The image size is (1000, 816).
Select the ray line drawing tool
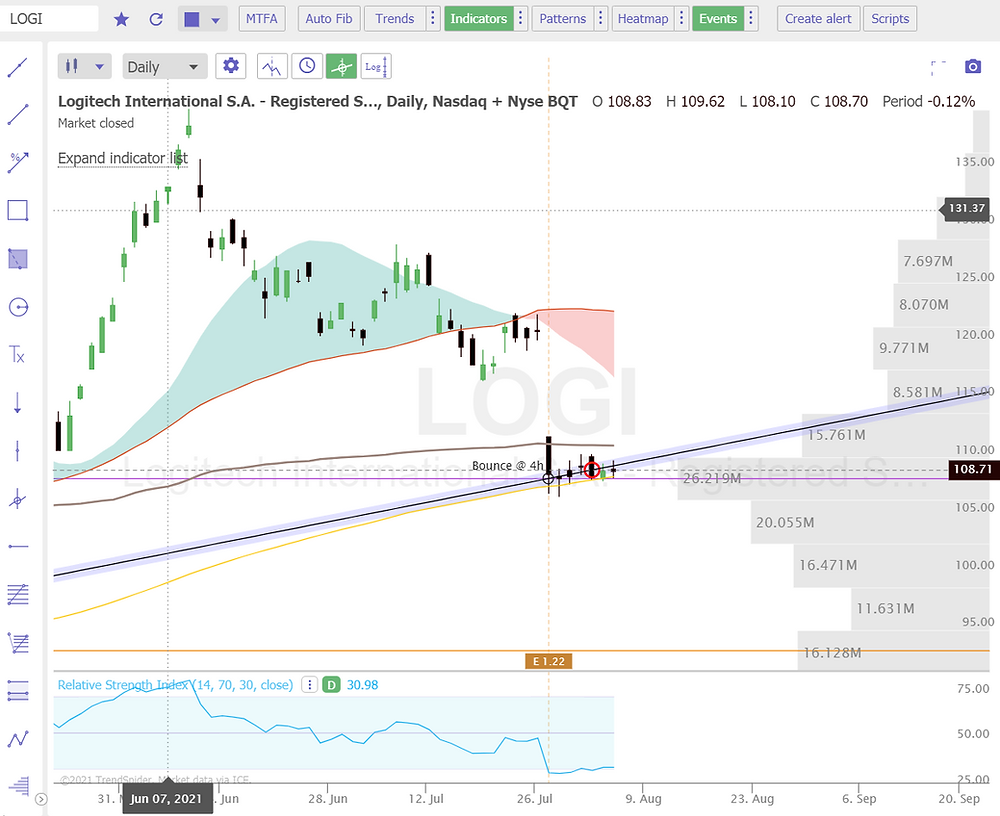click(18, 115)
